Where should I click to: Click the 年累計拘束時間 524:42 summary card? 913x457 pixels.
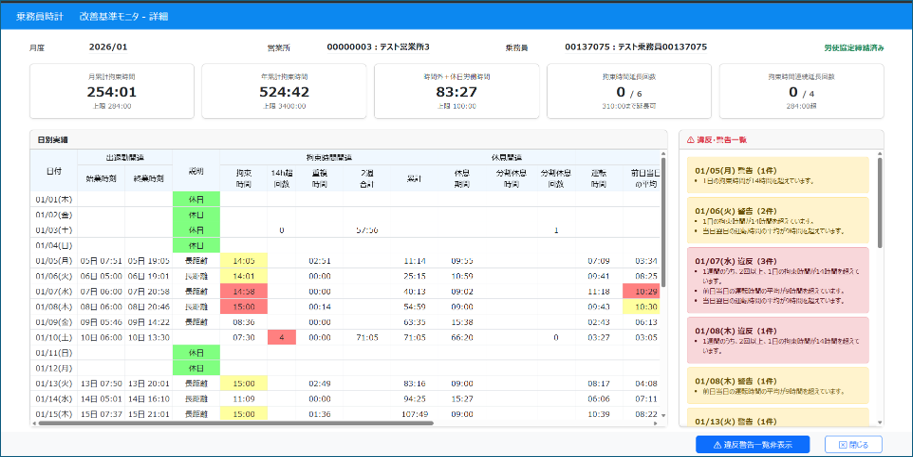(284, 91)
